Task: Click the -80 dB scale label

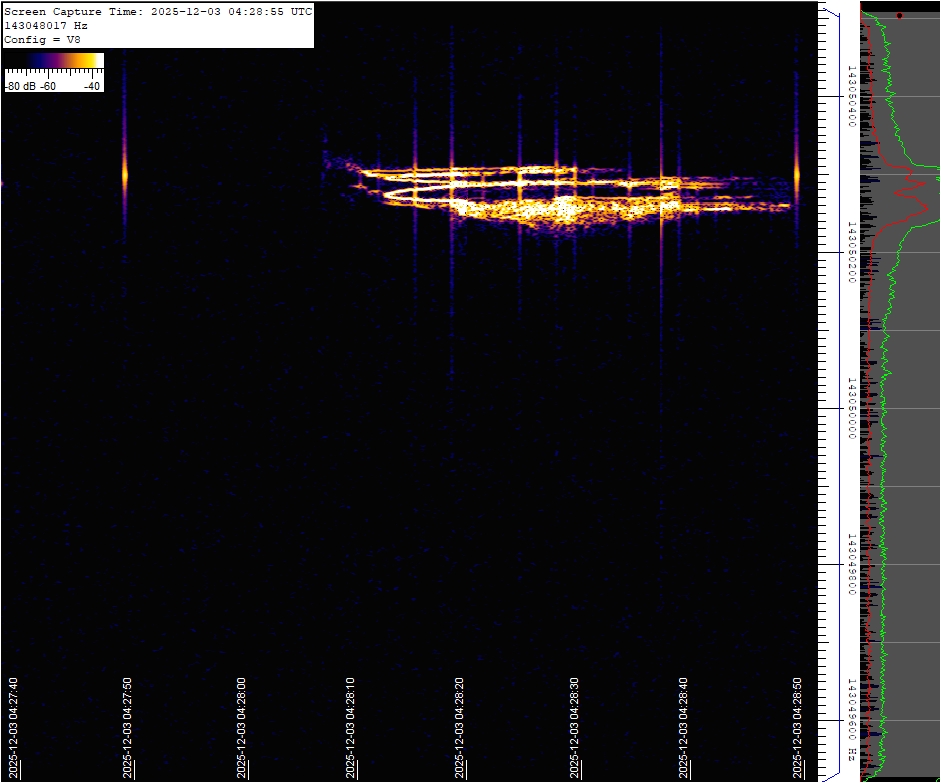Action: pyautogui.click(x=20, y=86)
